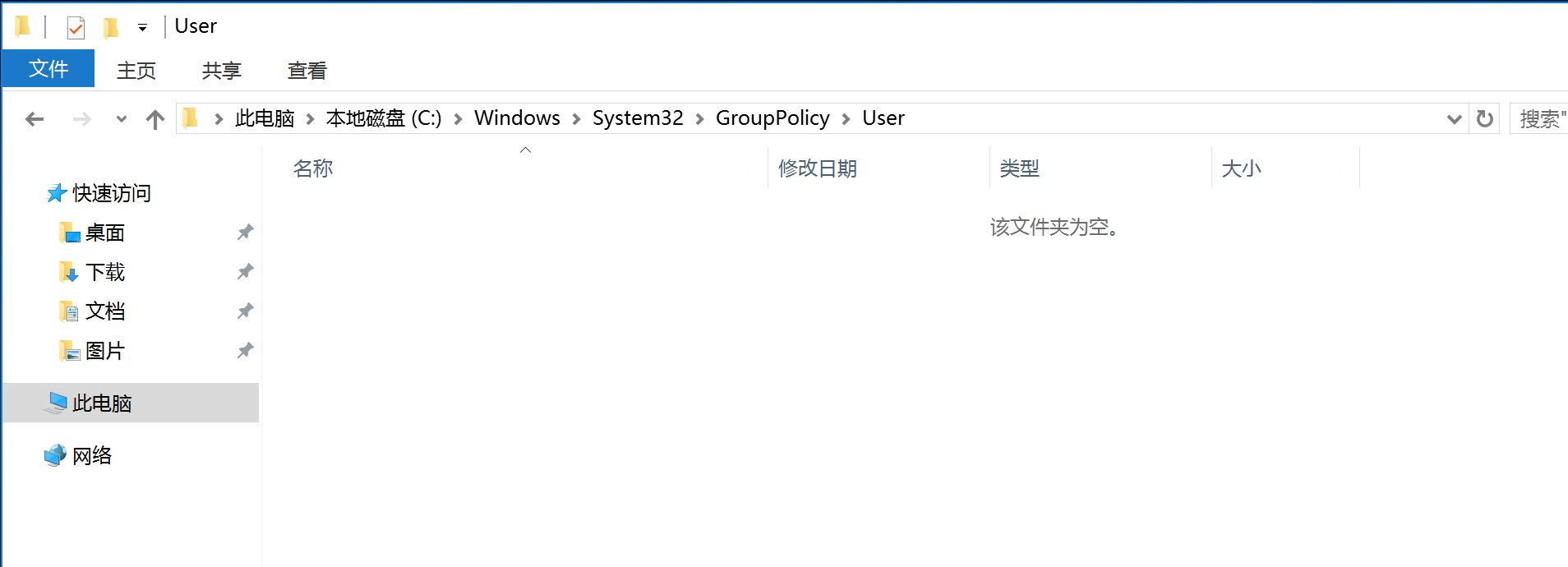Open the address bar history dropdown
This screenshot has width=1568, height=567.
tap(1454, 119)
